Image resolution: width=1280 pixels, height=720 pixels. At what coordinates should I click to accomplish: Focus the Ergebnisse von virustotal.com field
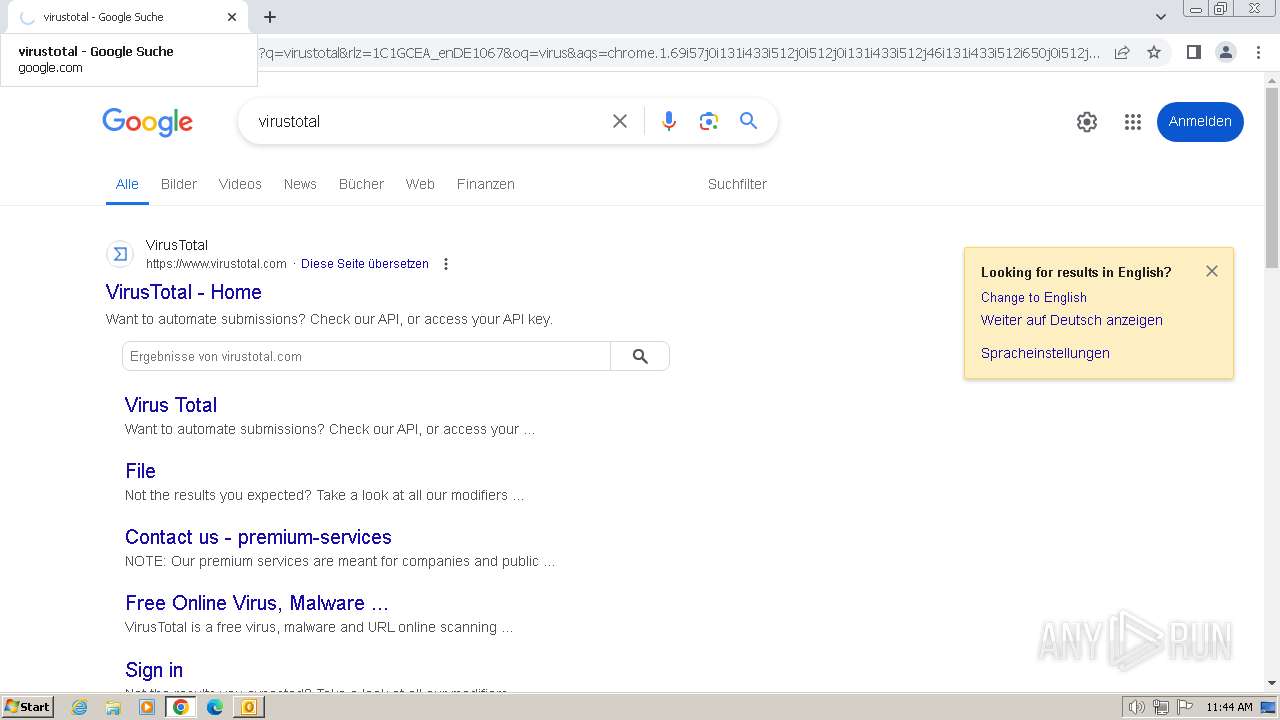coord(366,356)
